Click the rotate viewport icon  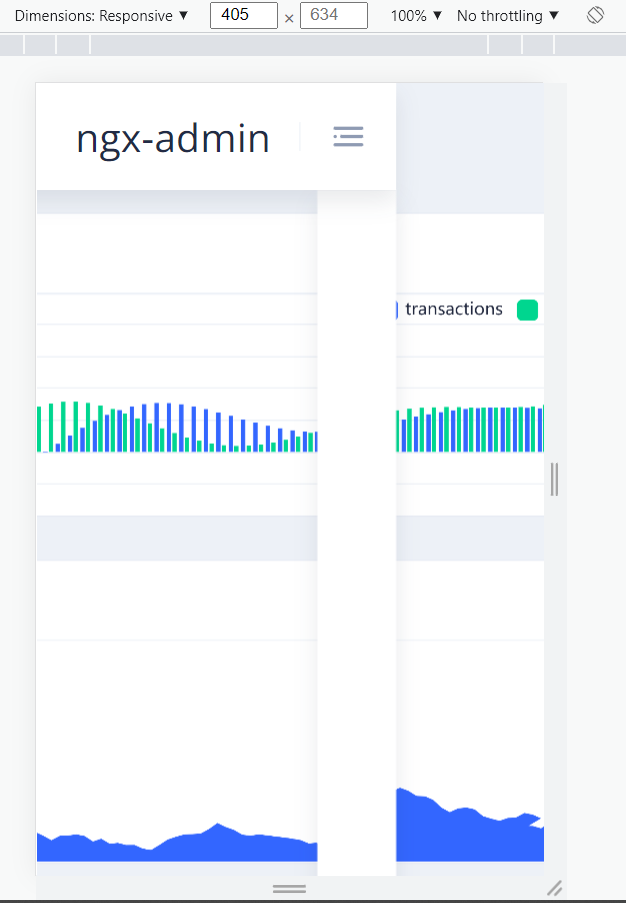[595, 15]
